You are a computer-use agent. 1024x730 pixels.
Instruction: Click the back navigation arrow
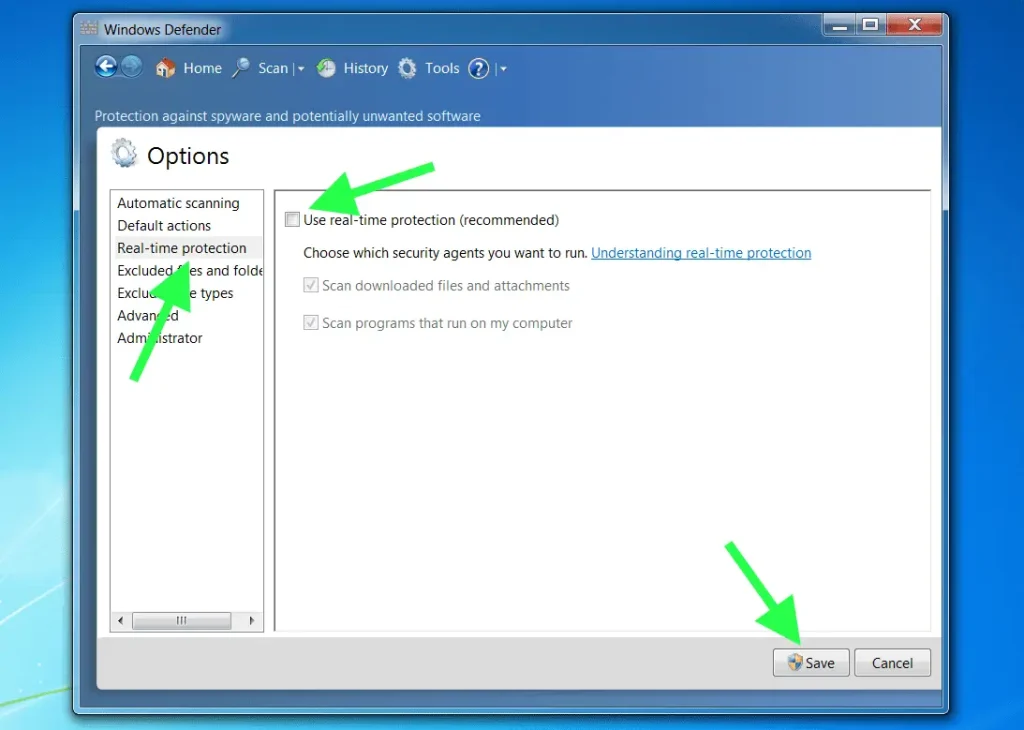click(x=106, y=66)
